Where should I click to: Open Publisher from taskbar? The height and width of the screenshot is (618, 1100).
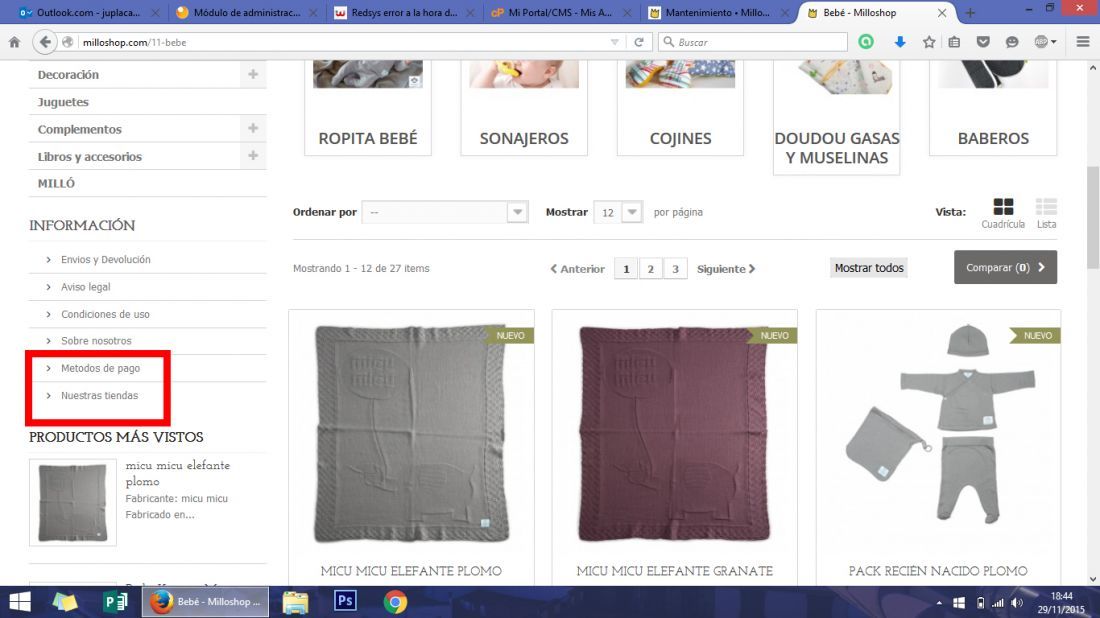[x=114, y=602]
